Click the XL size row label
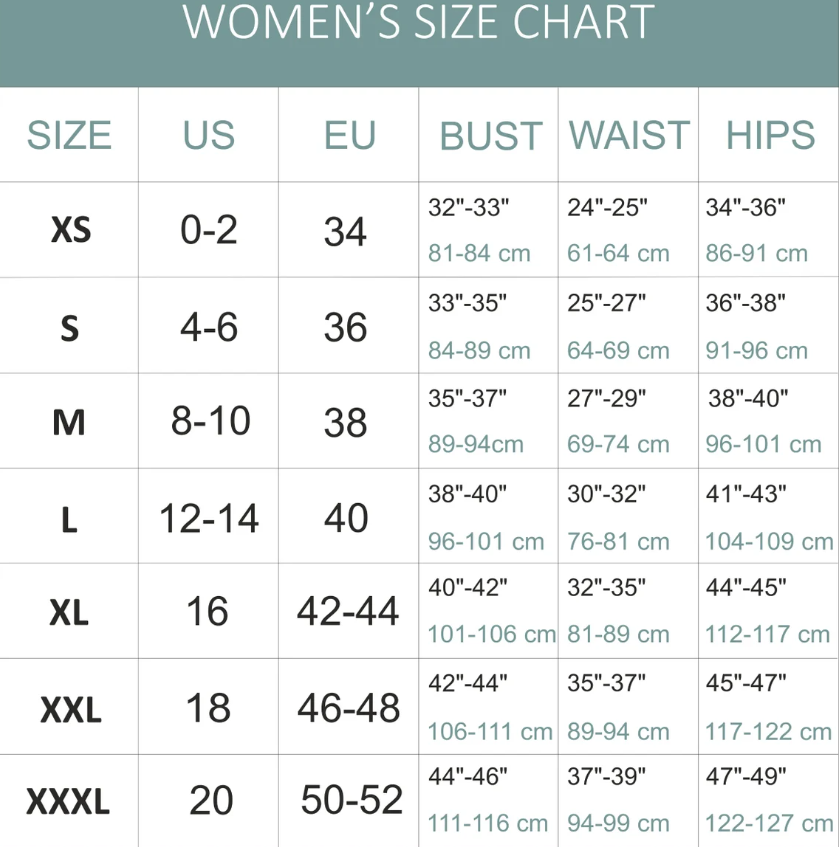This screenshot has width=839, height=847. point(69,612)
